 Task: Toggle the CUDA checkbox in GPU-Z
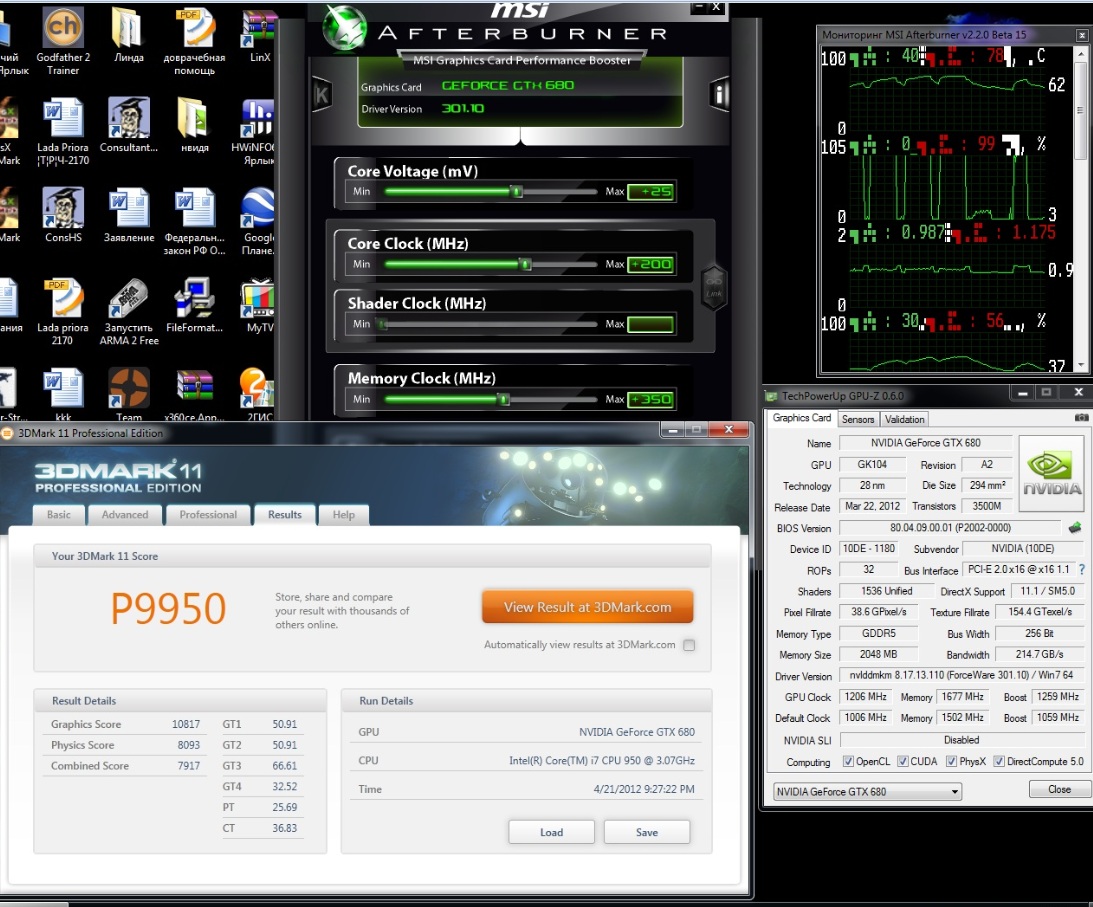pyautogui.click(x=903, y=761)
